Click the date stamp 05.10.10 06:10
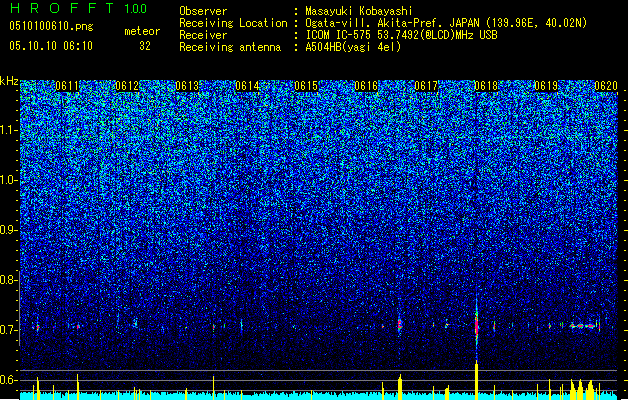 pyautogui.click(x=51, y=46)
